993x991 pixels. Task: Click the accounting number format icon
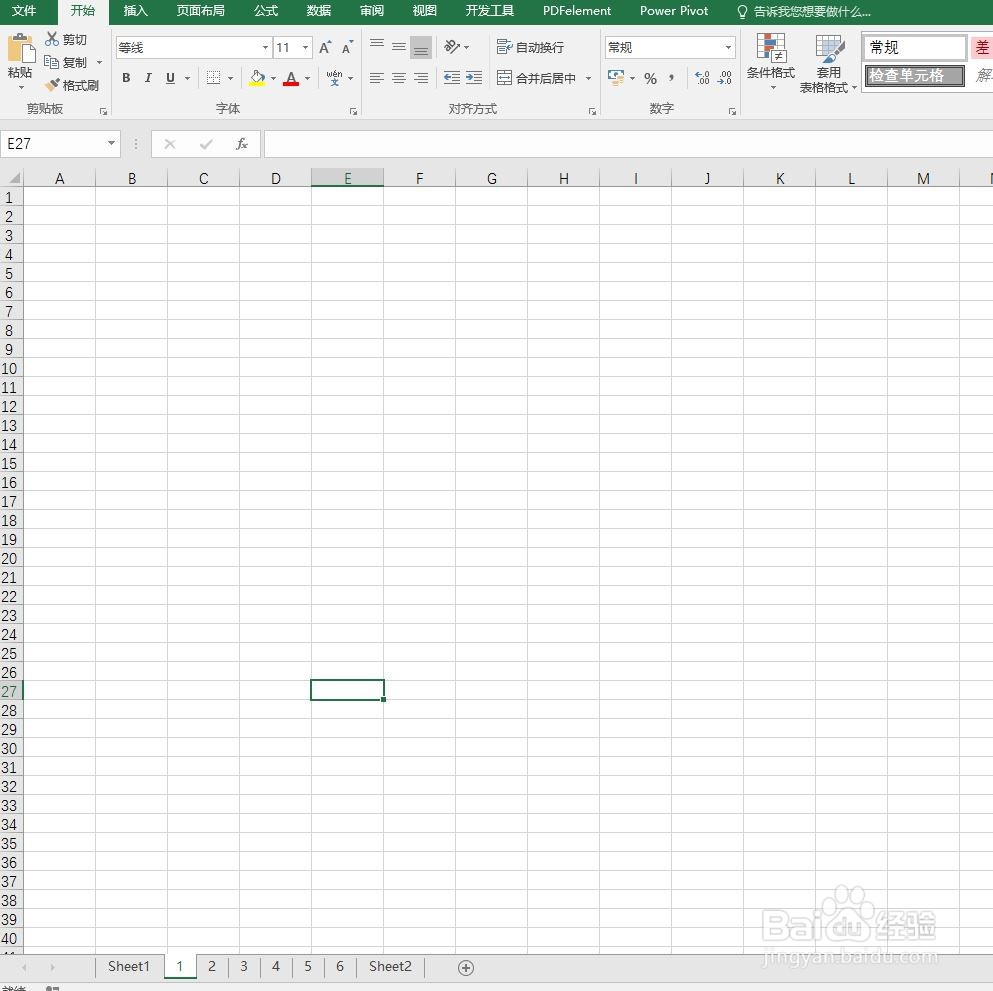(616, 78)
